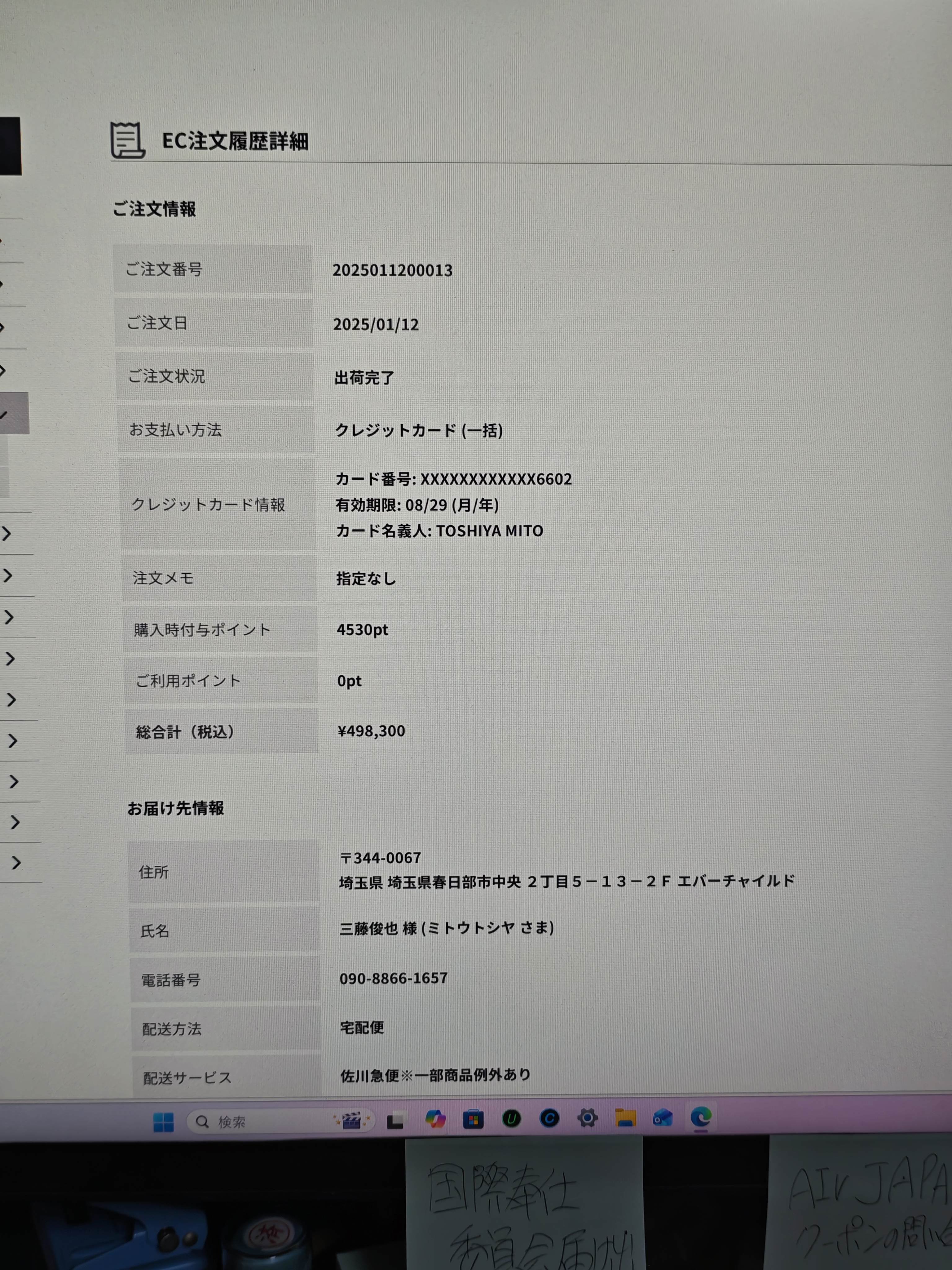Click the clapperboard icon in the search box
952x1270 pixels.
351,1120
